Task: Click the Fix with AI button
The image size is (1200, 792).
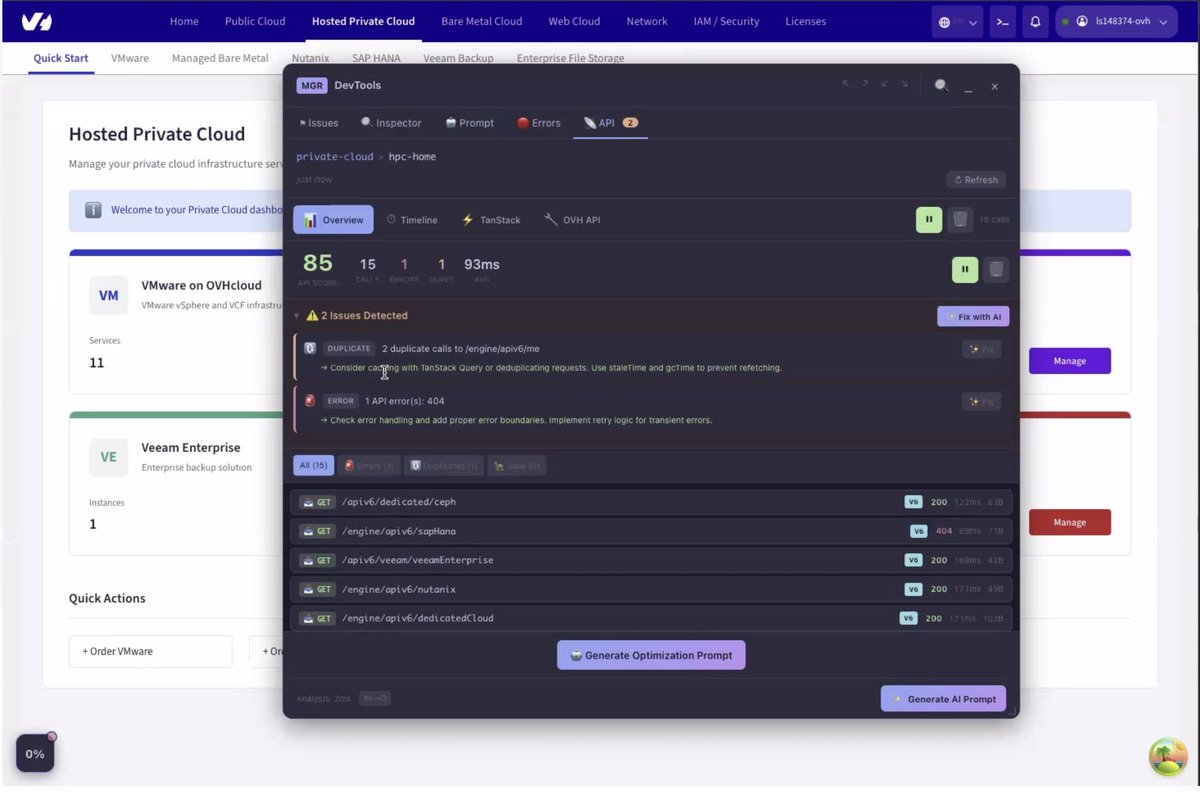Action: click(x=973, y=317)
